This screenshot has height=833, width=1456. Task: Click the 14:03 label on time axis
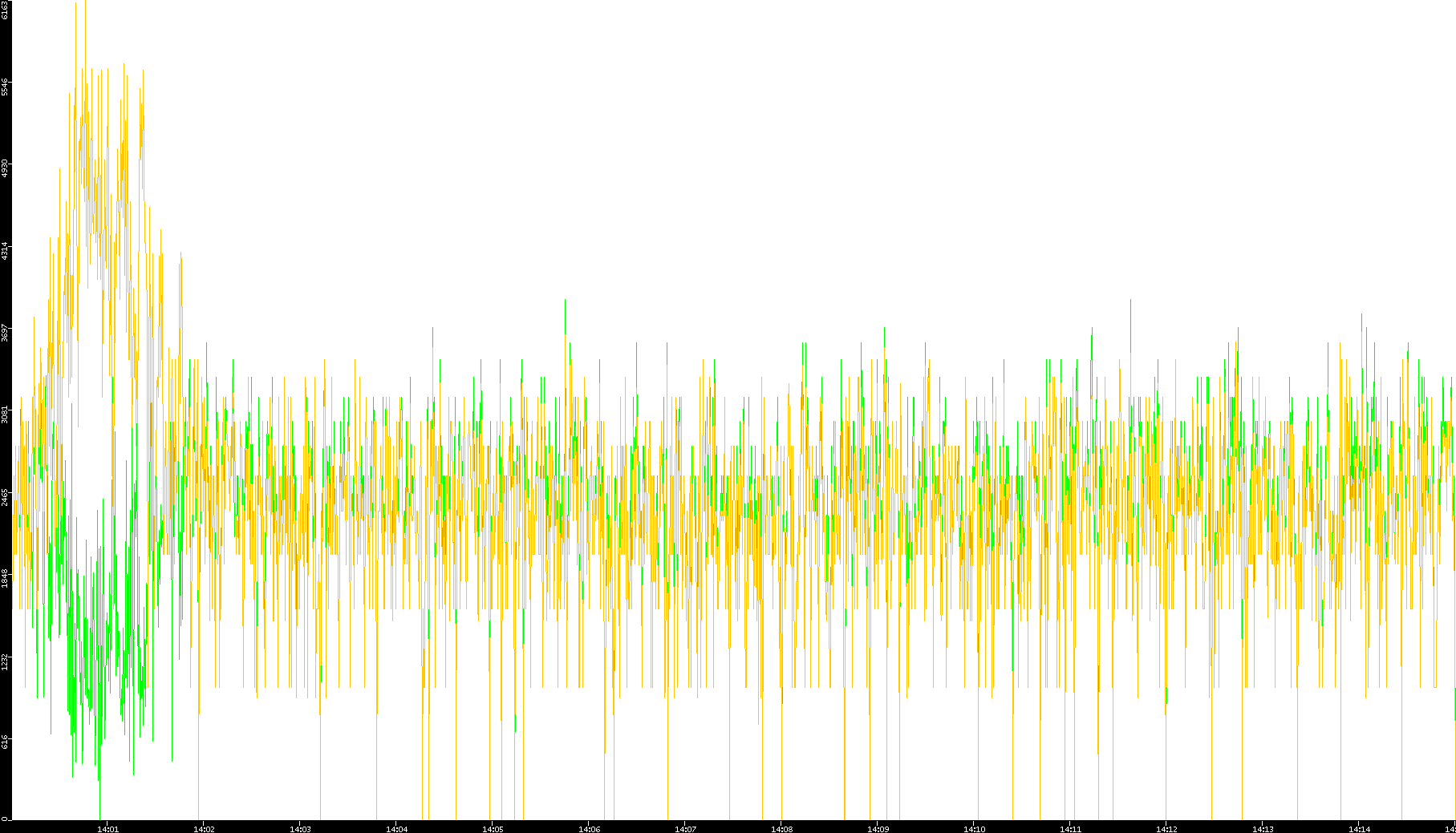[x=300, y=829]
